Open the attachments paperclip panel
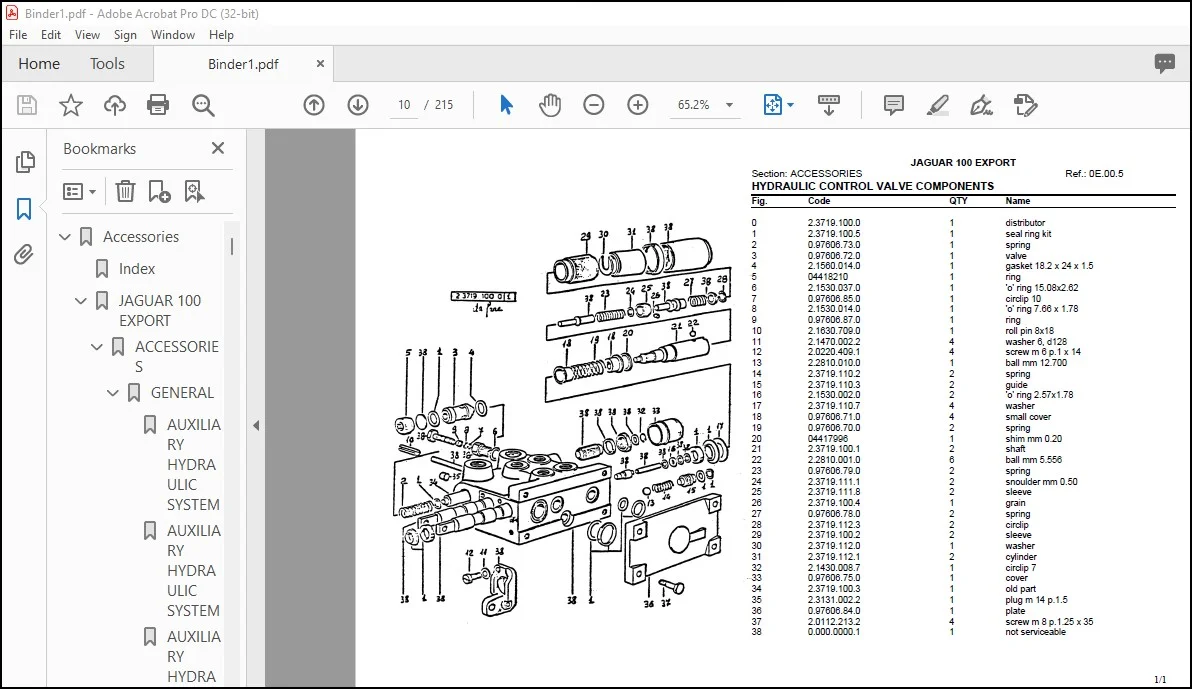Viewport: 1192px width, 689px height. (x=24, y=254)
